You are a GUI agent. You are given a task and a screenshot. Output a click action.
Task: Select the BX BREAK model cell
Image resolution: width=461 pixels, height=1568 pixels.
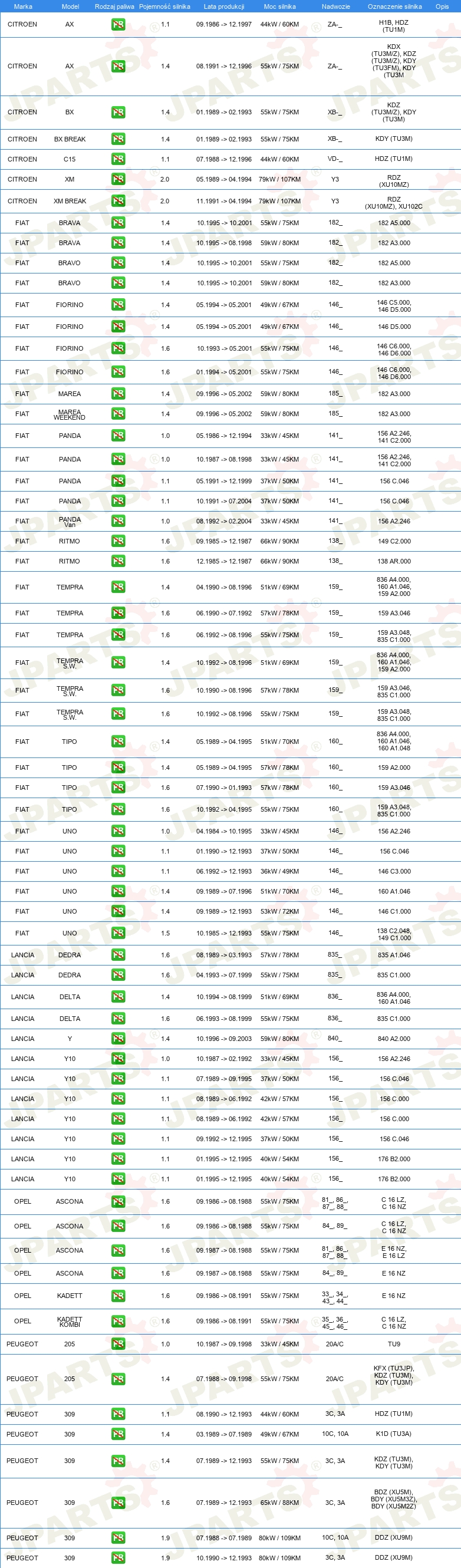tap(70, 139)
